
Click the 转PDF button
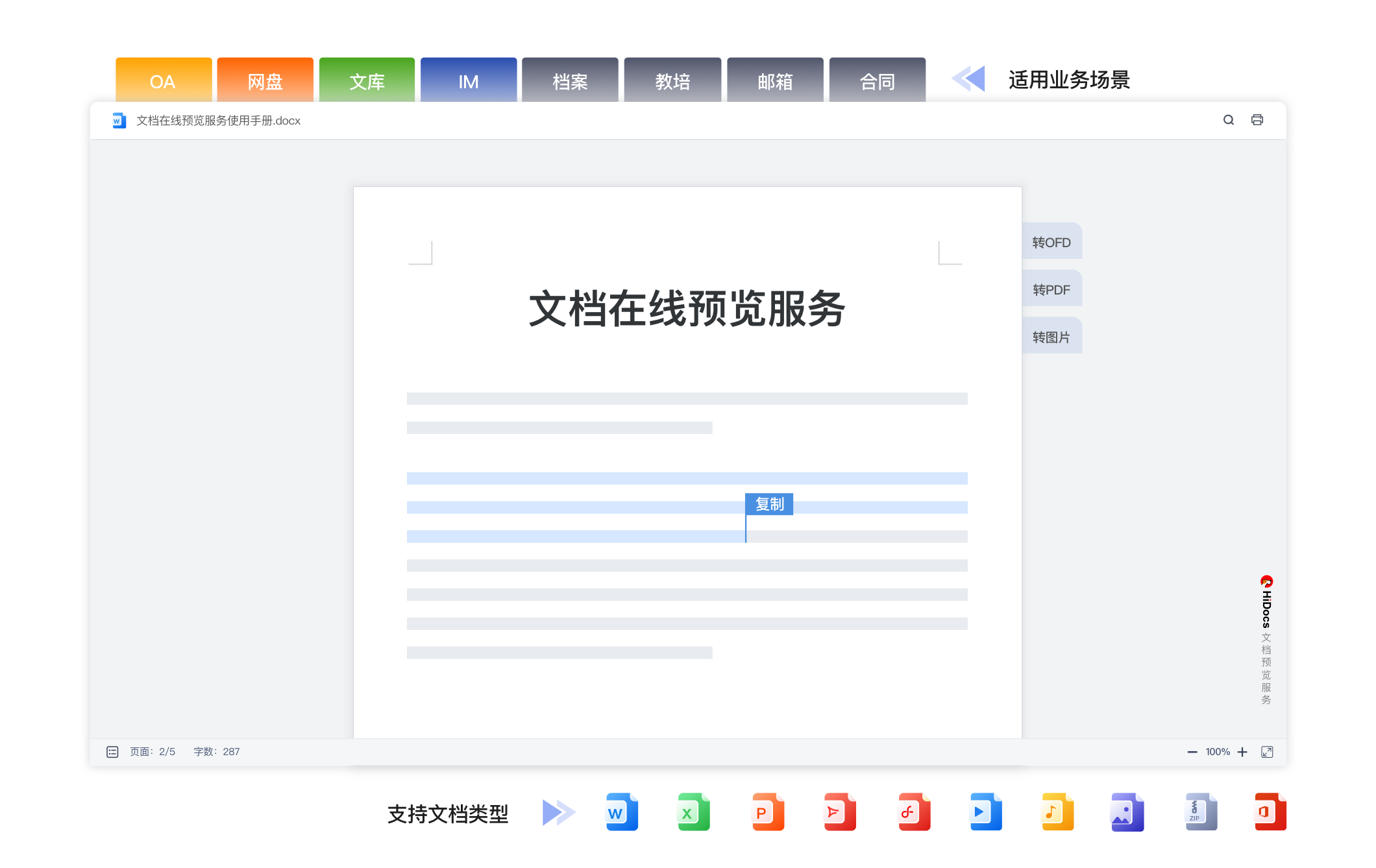point(1051,289)
